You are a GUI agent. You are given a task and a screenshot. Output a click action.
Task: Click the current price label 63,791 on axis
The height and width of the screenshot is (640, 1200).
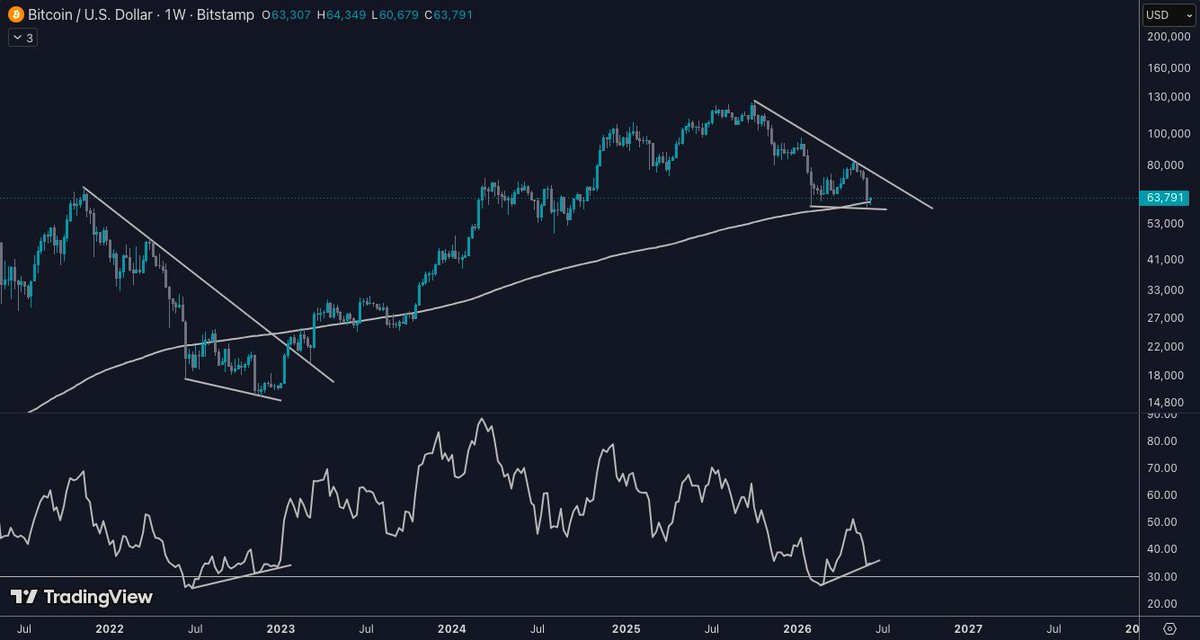[x=1167, y=199]
